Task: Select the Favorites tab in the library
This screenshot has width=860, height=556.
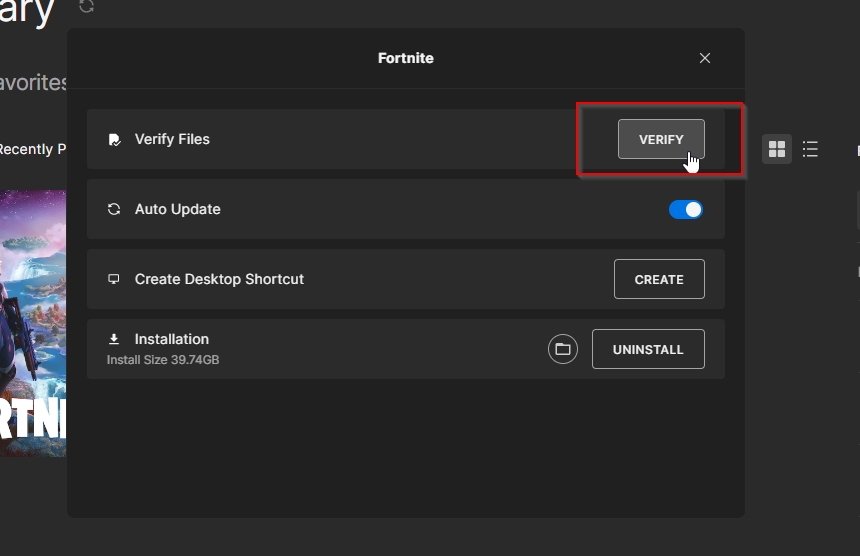Action: tap(33, 83)
